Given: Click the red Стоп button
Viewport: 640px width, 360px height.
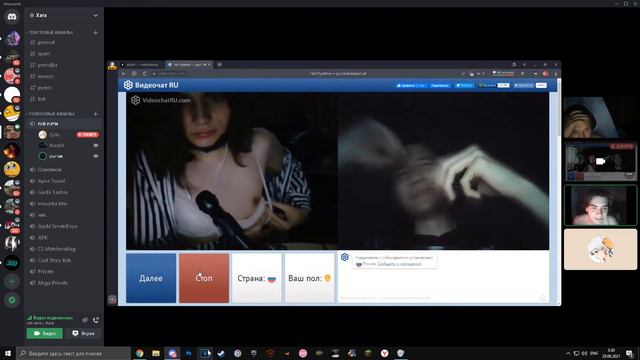Looking at the screenshot, I should pyautogui.click(x=204, y=278).
